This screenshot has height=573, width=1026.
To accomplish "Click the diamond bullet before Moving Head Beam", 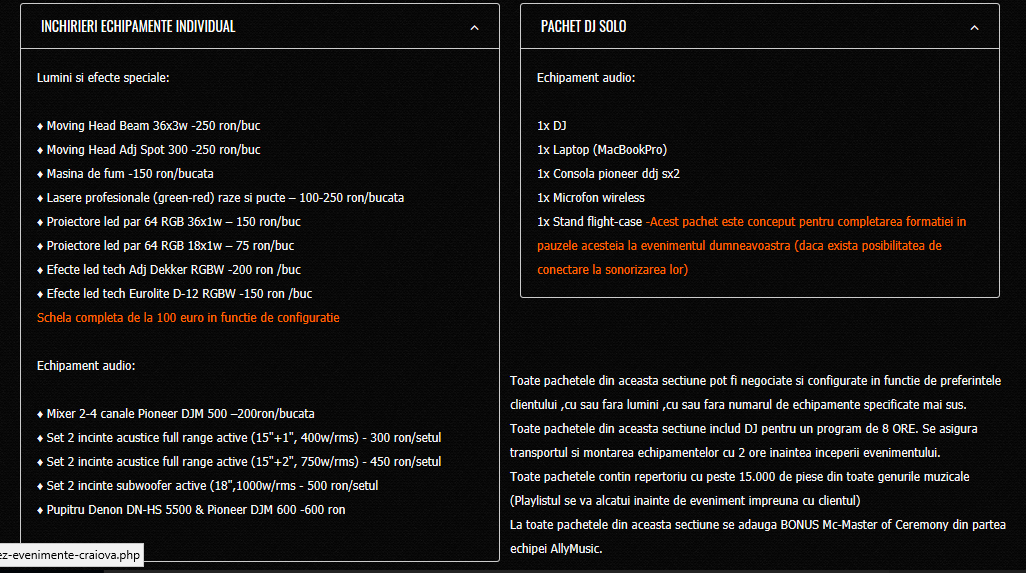I will pyautogui.click(x=40, y=126).
